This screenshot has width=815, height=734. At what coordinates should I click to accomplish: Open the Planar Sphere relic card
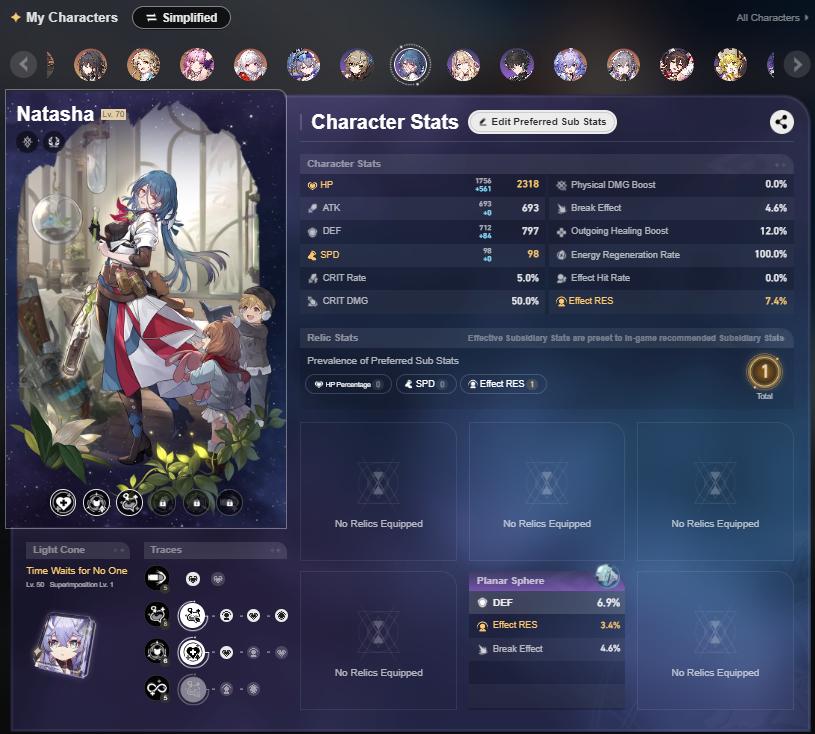tap(546, 639)
